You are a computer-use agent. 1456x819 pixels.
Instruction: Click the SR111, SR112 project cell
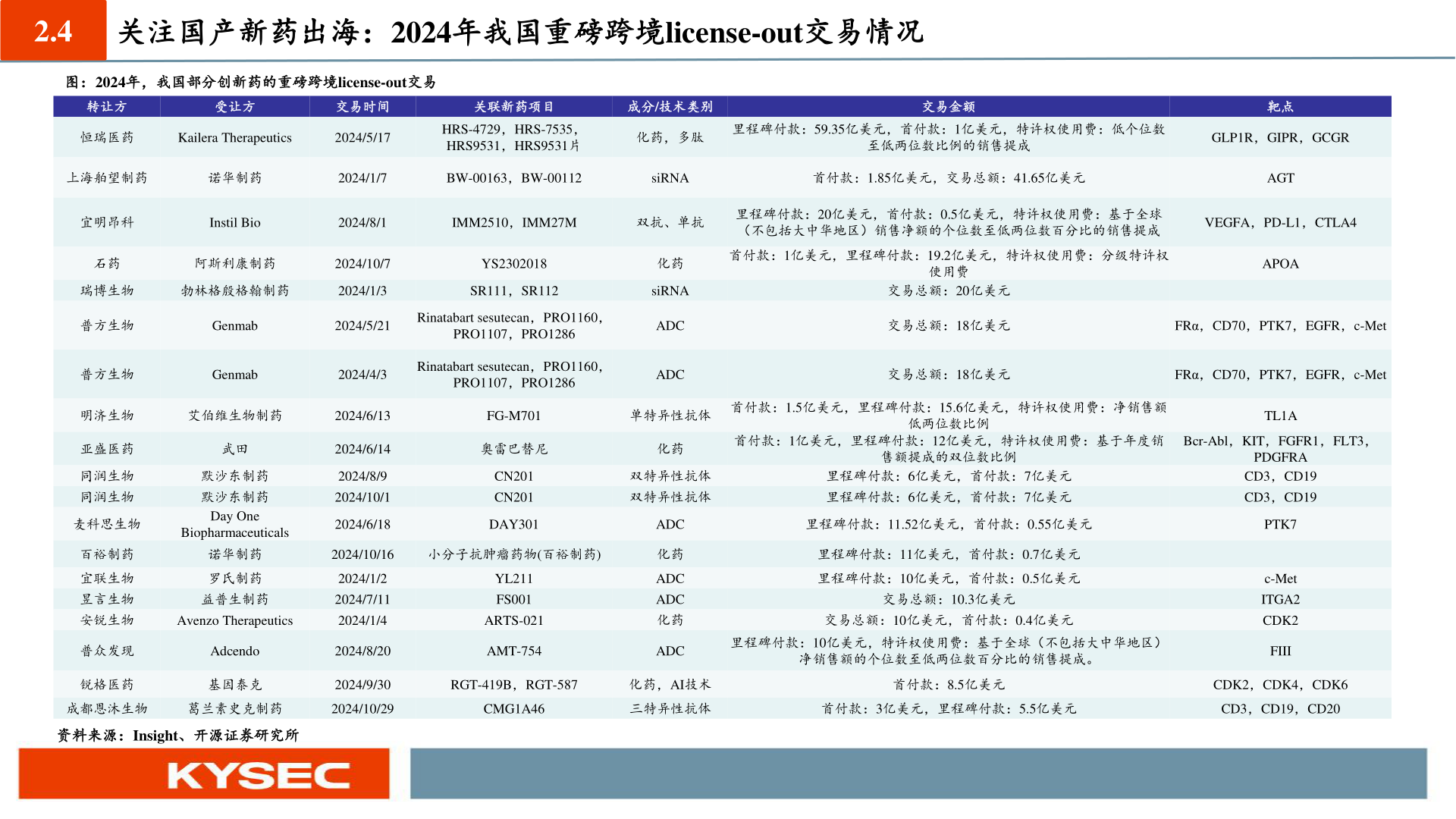[514, 290]
